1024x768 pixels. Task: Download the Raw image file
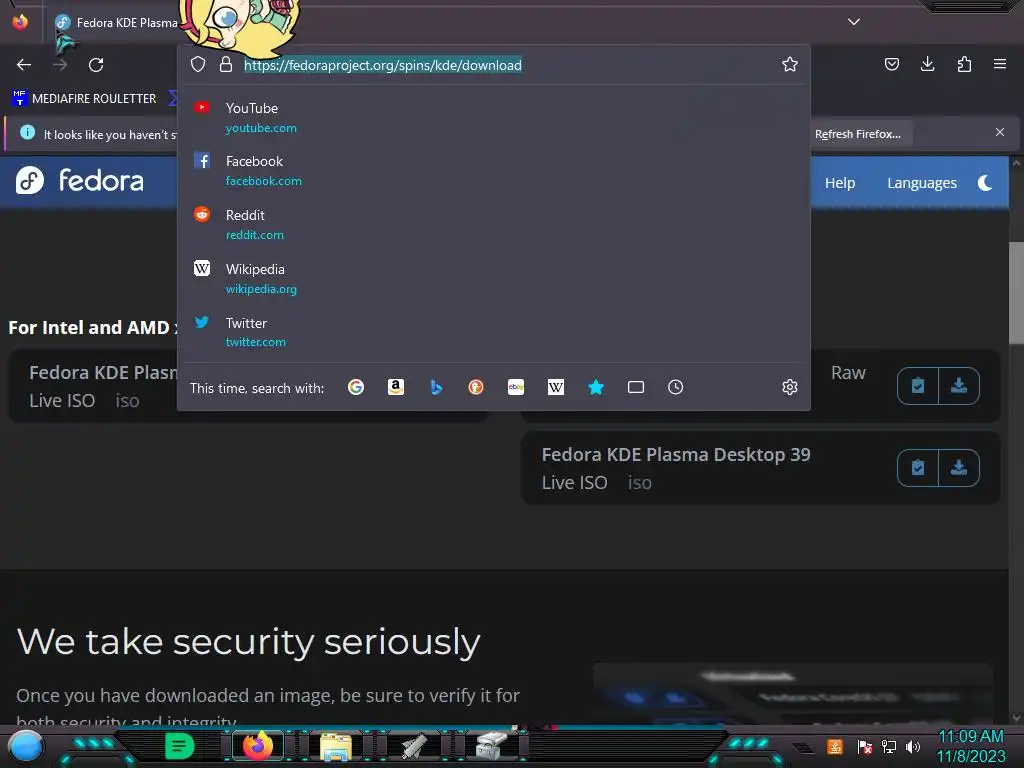pos(959,386)
